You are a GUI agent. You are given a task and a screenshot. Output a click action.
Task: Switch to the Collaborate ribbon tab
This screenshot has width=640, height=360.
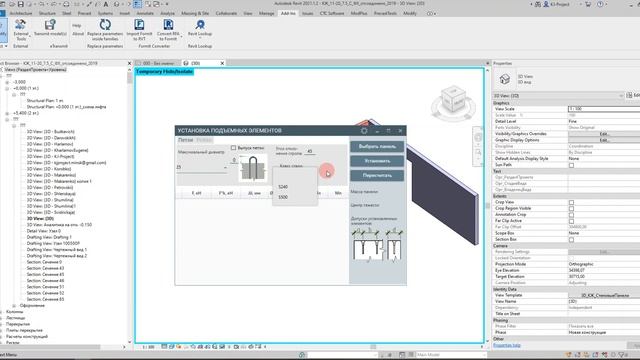point(226,13)
